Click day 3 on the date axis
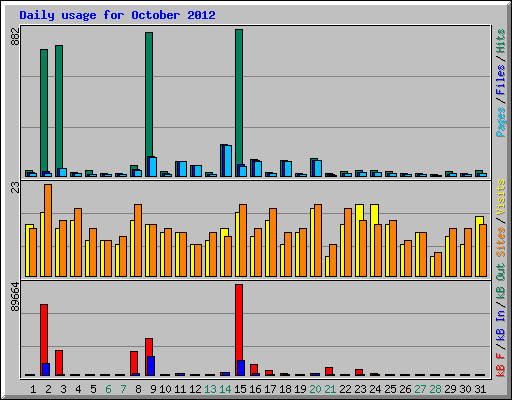The width and height of the screenshot is (512, 400). (x=63, y=389)
